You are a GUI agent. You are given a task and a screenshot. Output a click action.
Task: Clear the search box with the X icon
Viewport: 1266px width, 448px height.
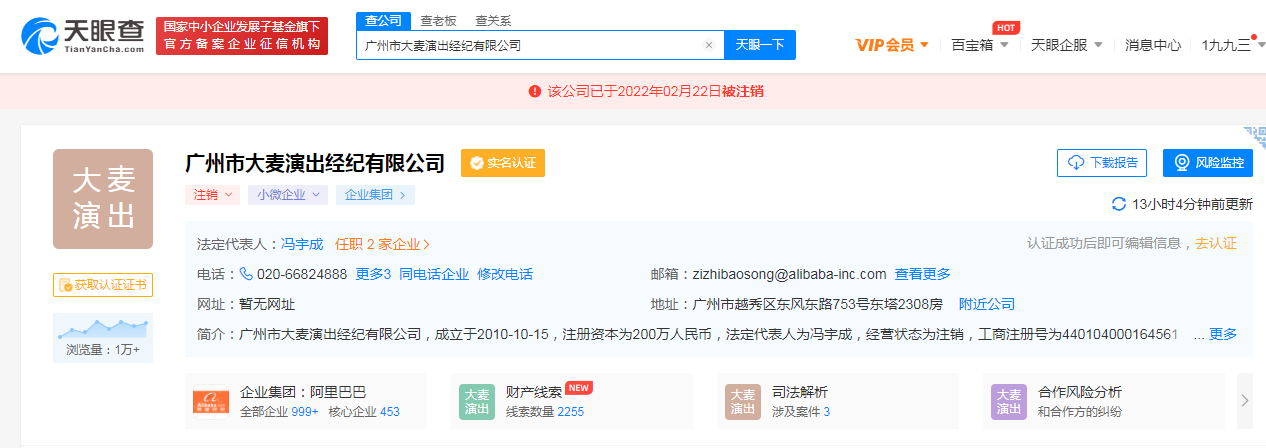(x=709, y=45)
